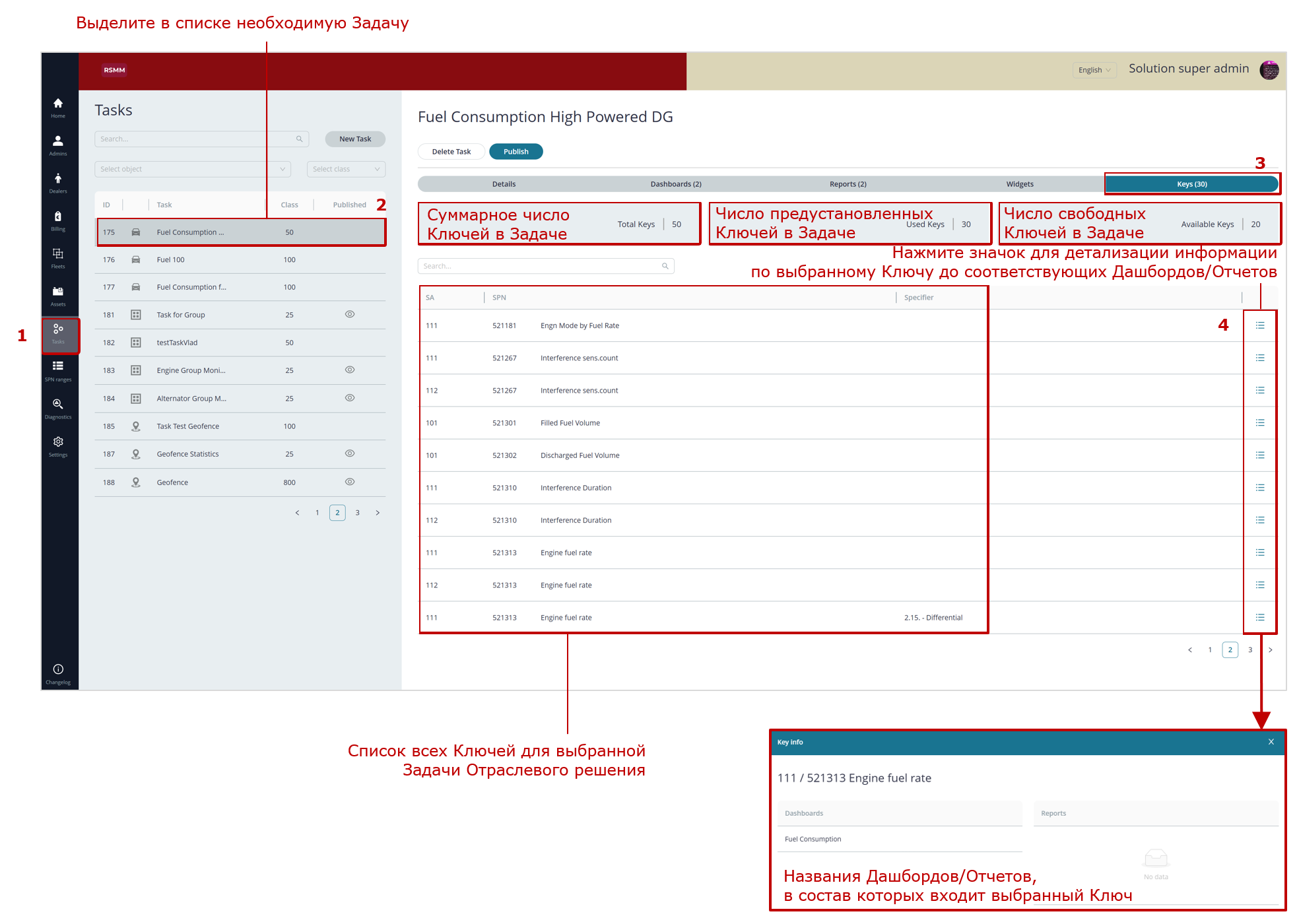Switch to the Dashboards (2) tab

click(675, 184)
